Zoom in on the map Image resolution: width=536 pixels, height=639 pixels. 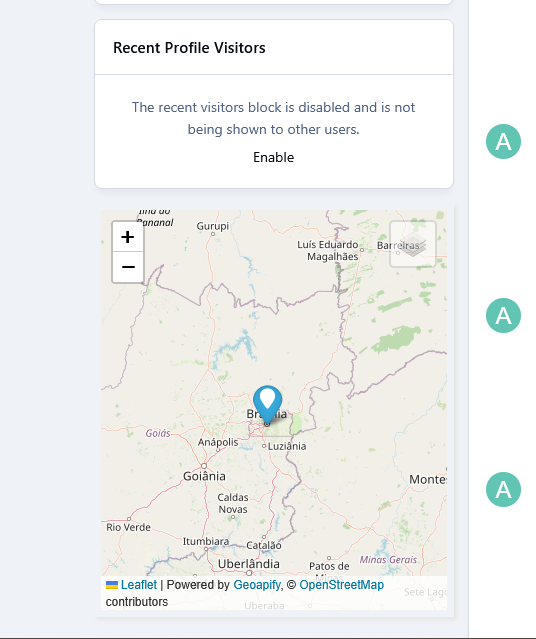[x=128, y=237]
